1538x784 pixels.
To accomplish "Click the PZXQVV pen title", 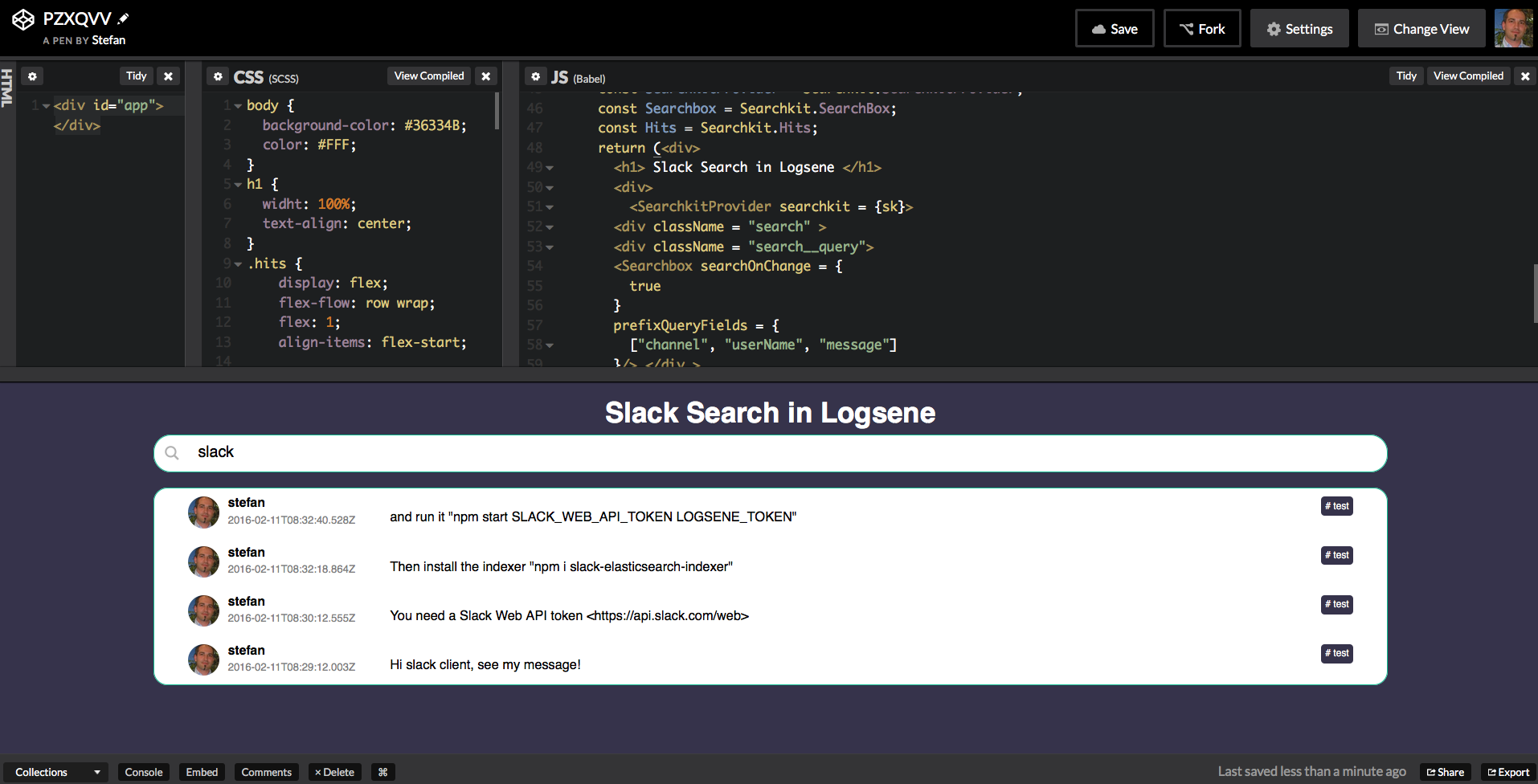I will [x=77, y=18].
